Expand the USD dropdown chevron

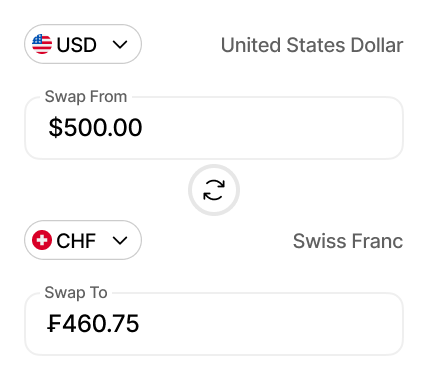[120, 44]
